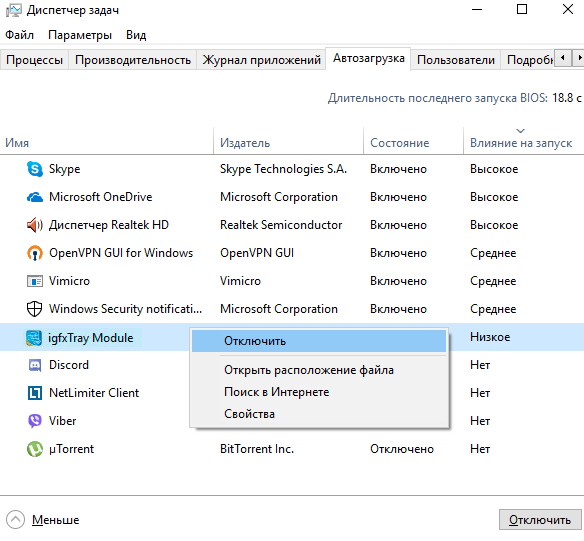Select the OpenVPN GUI for Windows entry

point(121,253)
